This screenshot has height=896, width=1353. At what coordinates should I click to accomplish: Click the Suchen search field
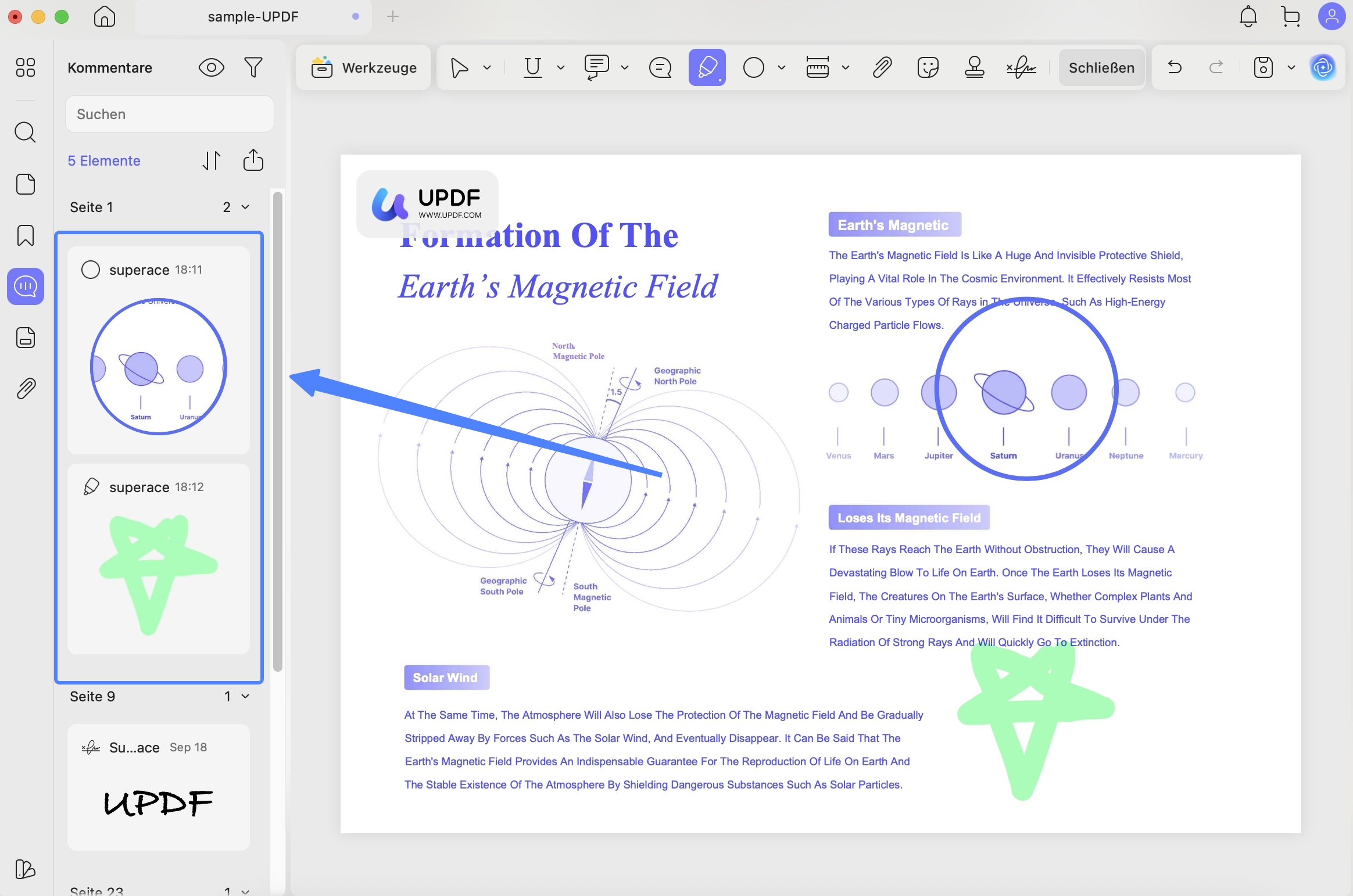point(170,114)
